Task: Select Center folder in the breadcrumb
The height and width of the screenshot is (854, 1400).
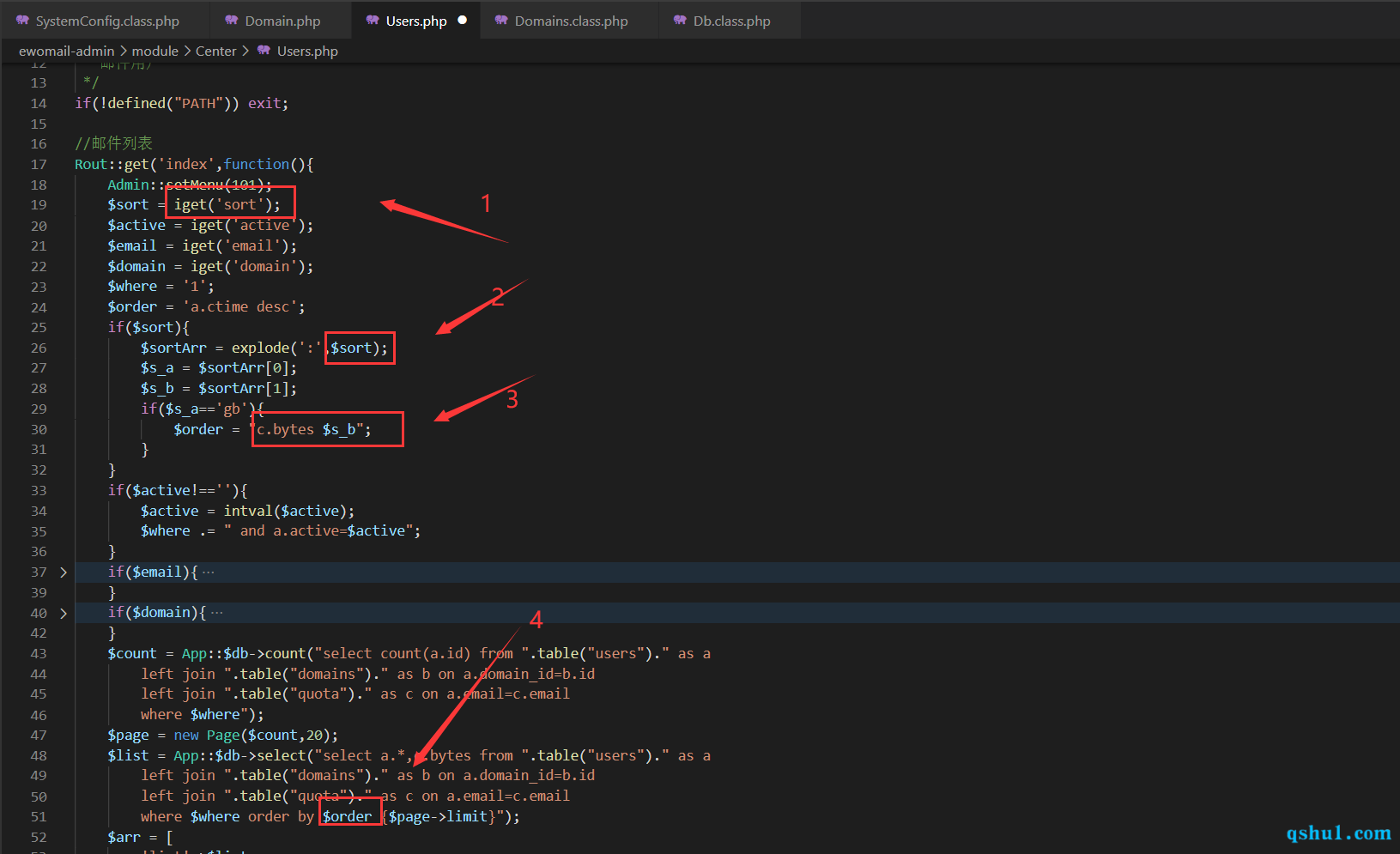Action: pos(215,51)
